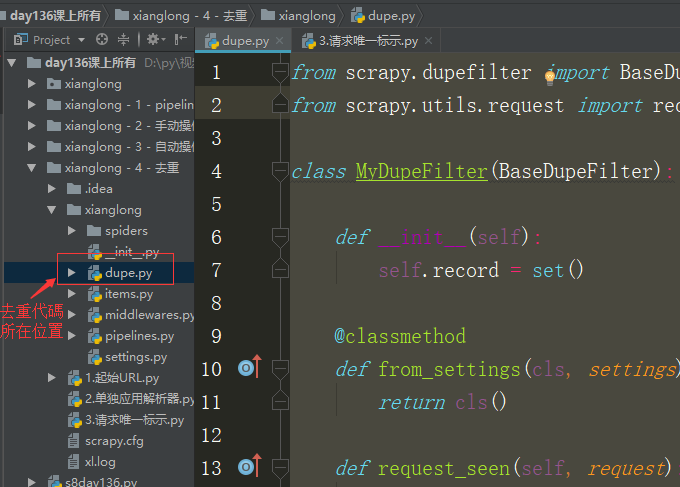
Task: Click the lightbulb intention icon on line 1
Action: click(549, 74)
